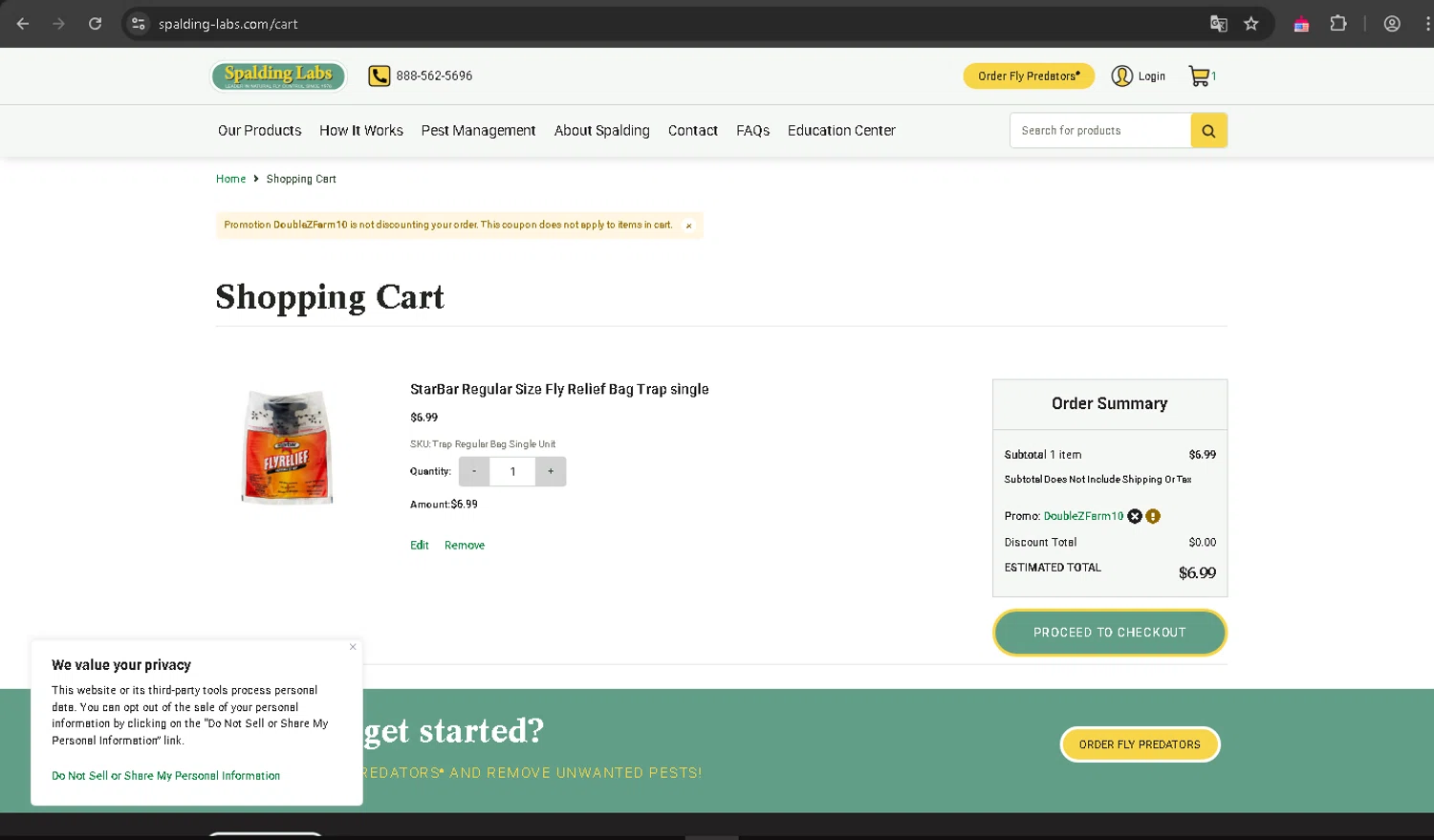Click the yellow search magnifier button
This screenshot has width=1434, height=840.
[1208, 131]
